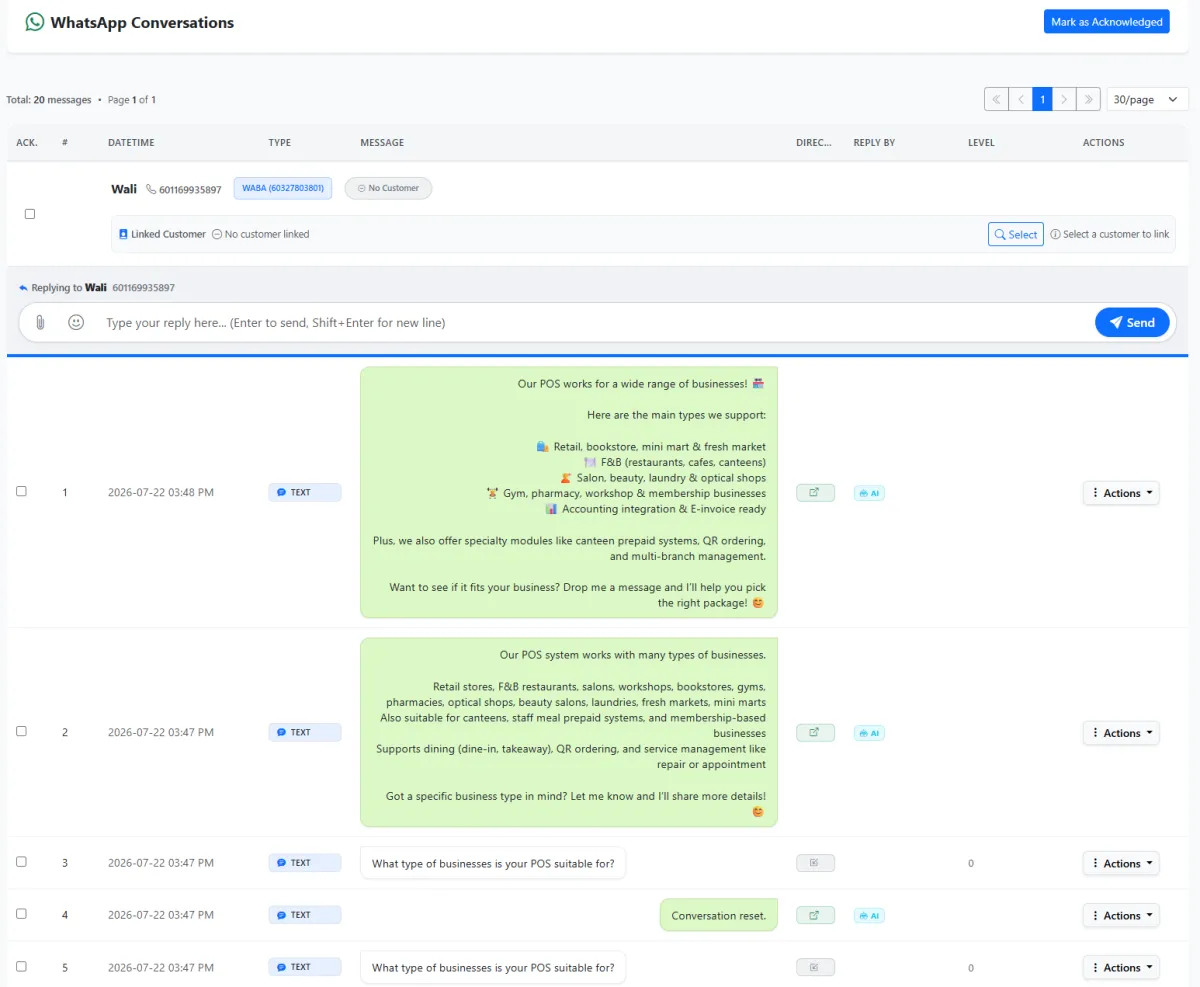Click the TEXT type badge in row 2
The width and height of the screenshot is (1200, 987).
click(304, 732)
